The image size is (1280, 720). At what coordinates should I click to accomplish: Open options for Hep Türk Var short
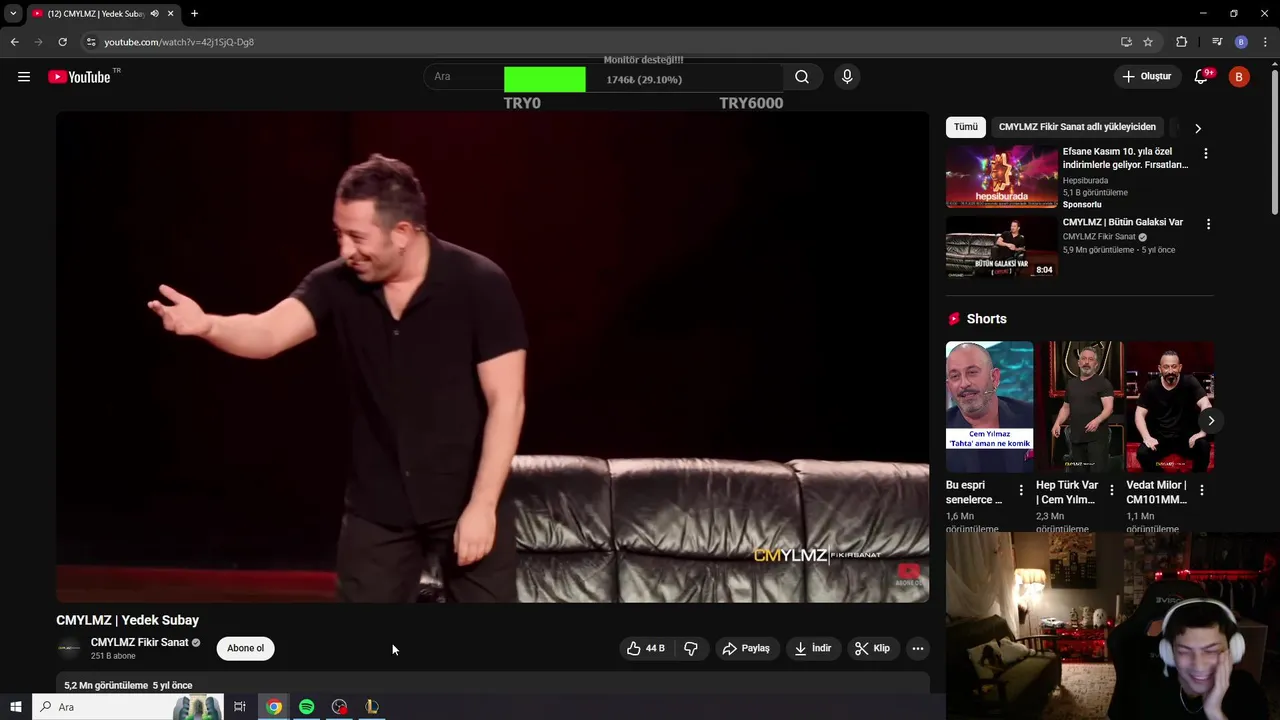tap(1111, 490)
